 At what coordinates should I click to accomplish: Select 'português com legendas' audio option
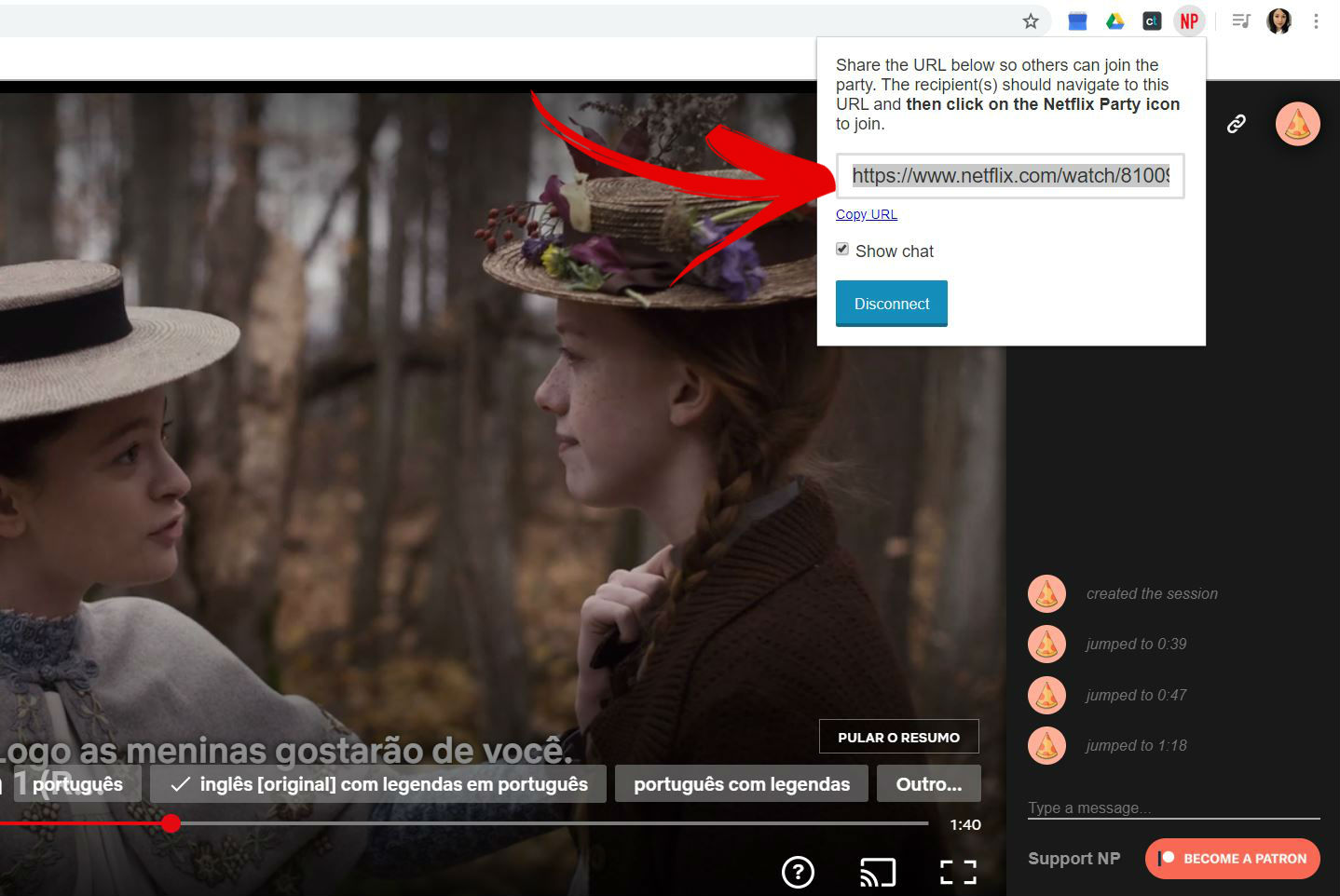point(742,784)
